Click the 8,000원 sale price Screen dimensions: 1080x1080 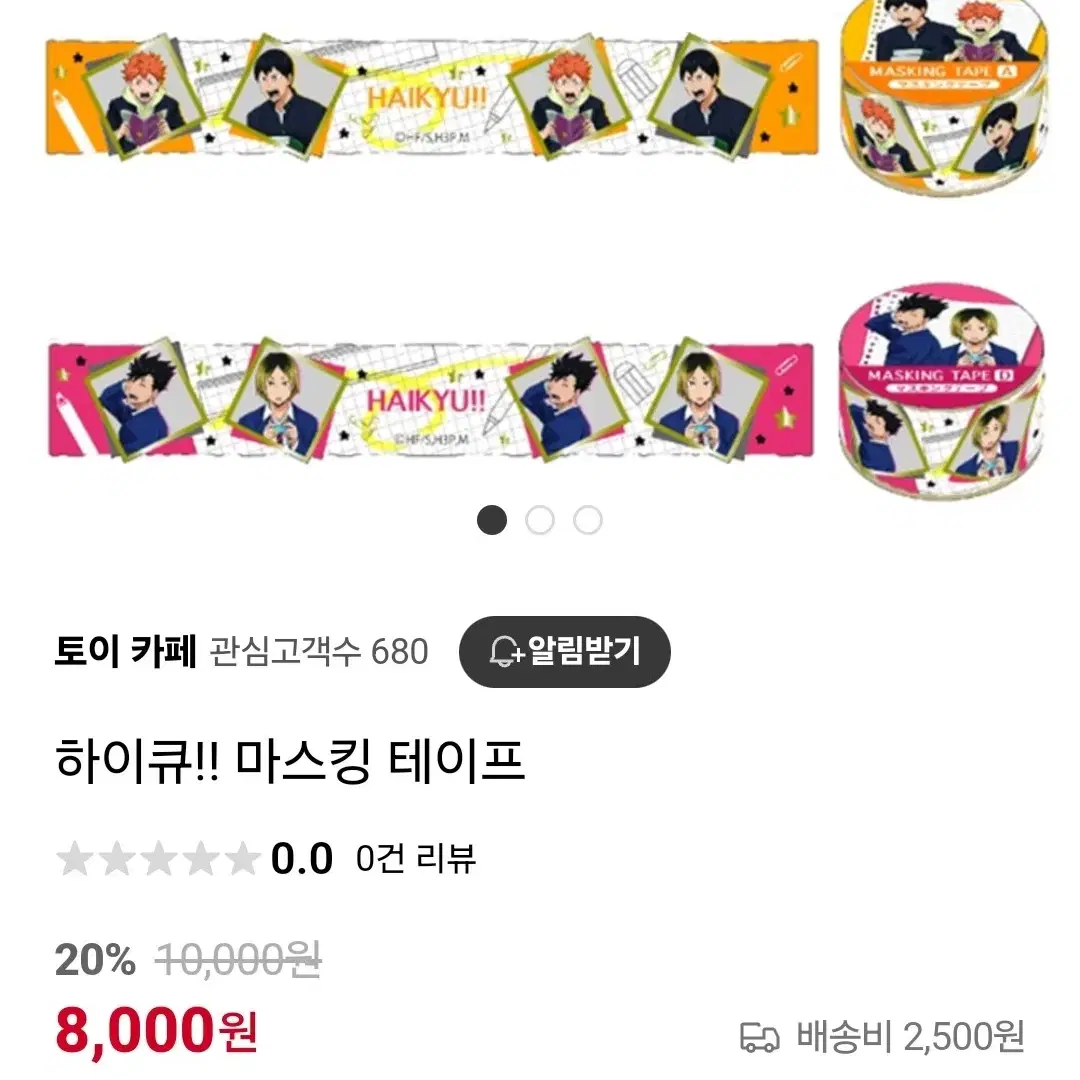(x=156, y=1031)
